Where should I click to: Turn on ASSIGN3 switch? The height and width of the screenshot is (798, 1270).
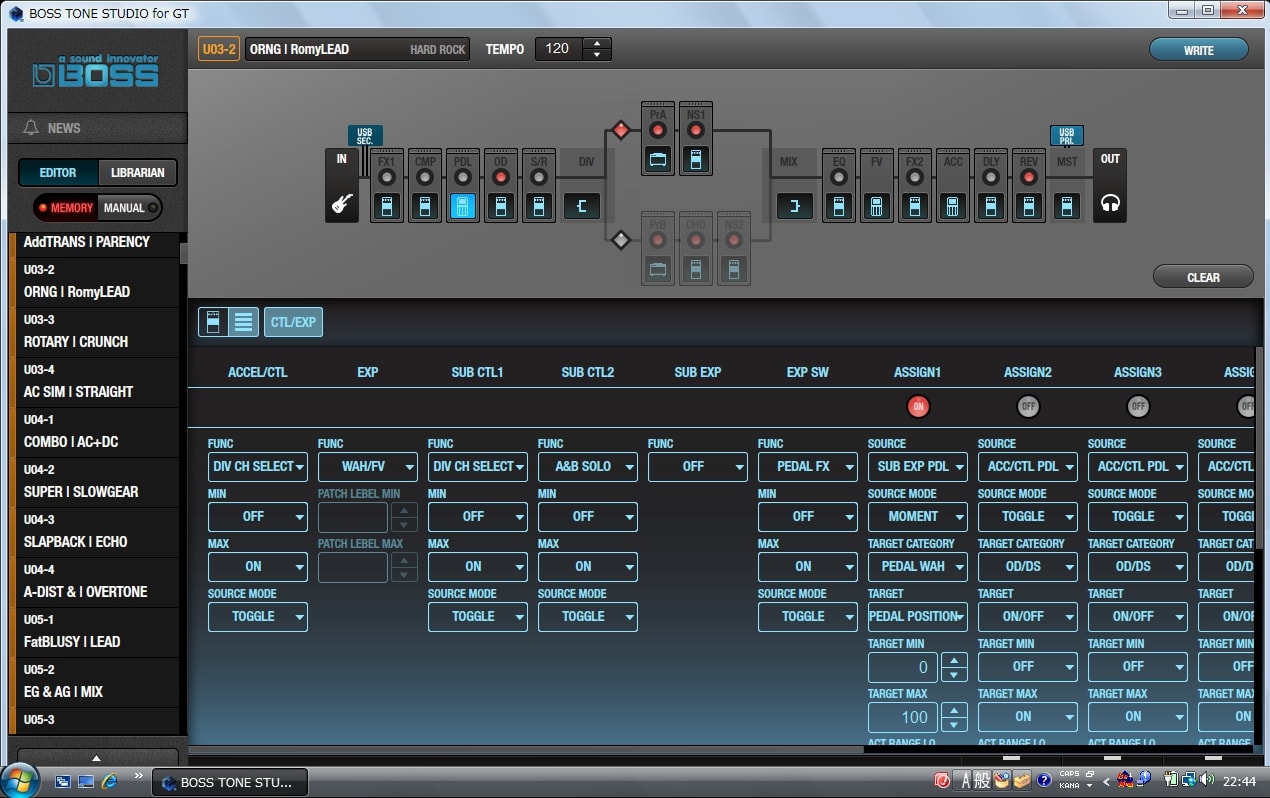click(x=1138, y=406)
